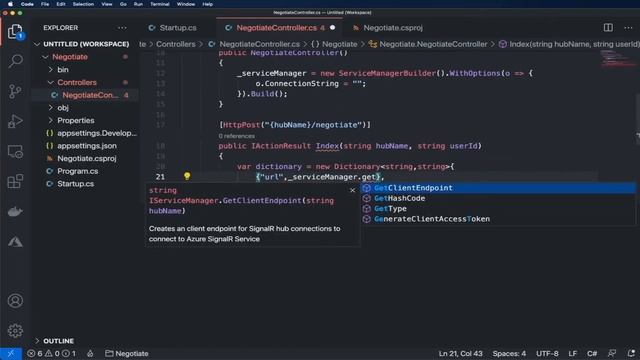Screen dimensions: 640x360
Task: Open the Selection menu
Action: pyautogui.click(x=83, y=4)
